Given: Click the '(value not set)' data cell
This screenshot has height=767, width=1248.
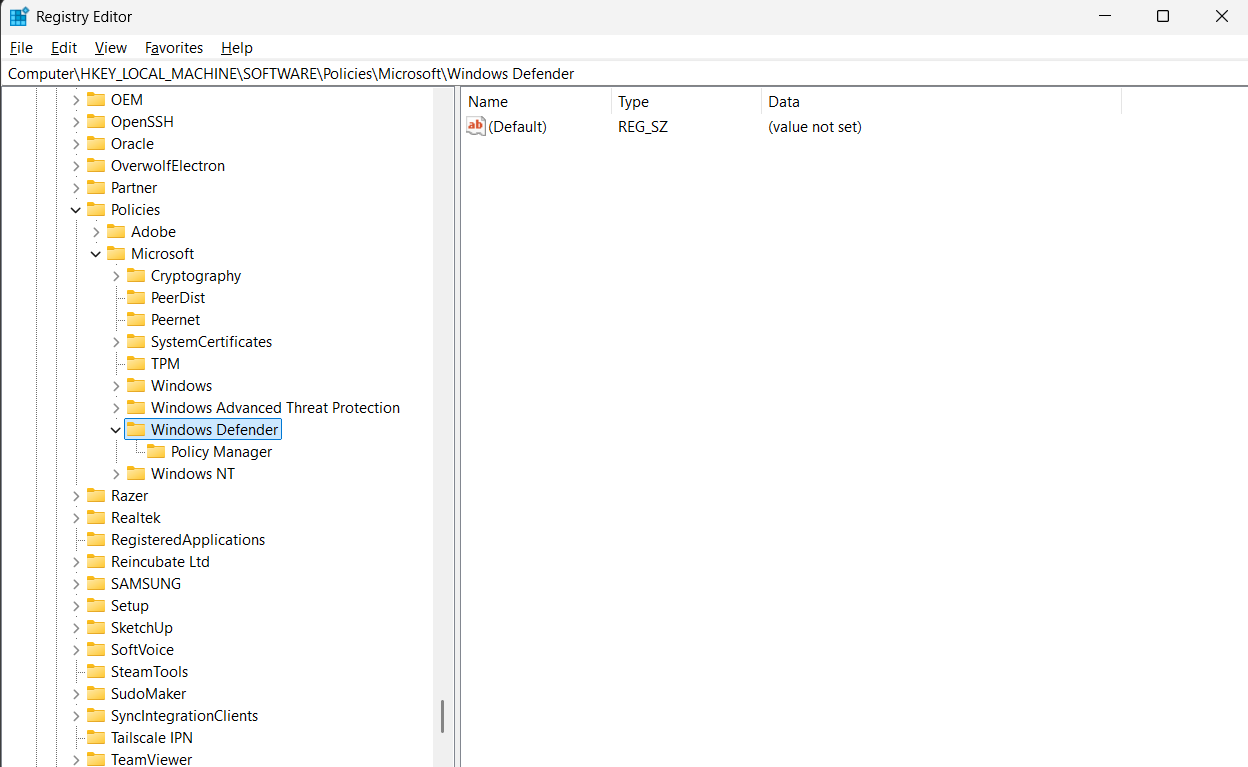Looking at the screenshot, I should [815, 127].
